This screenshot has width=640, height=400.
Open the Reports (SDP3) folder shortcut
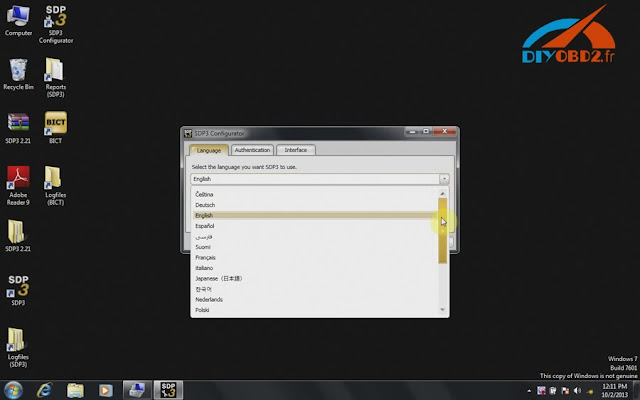pos(56,78)
